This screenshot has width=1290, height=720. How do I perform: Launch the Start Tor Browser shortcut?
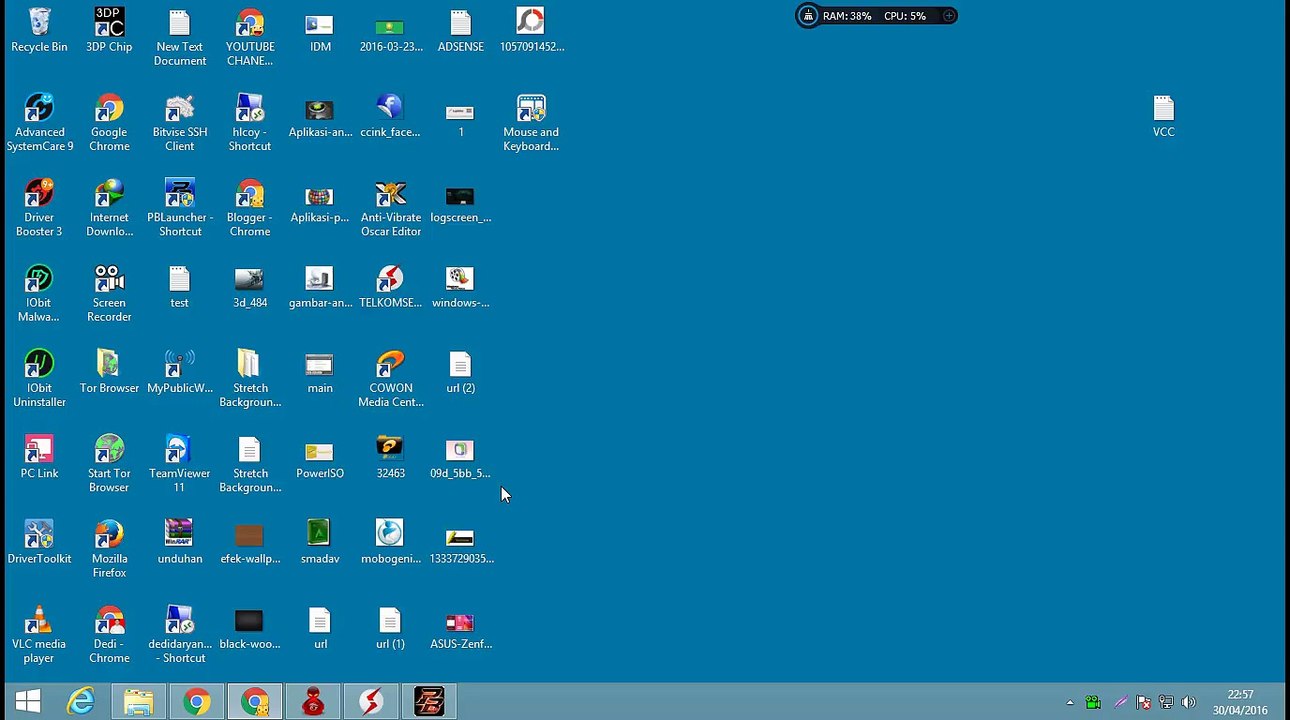(x=109, y=463)
